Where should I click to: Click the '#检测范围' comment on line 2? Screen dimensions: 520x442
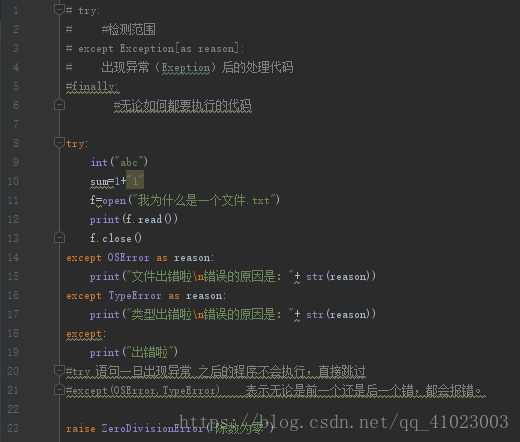pos(128,29)
